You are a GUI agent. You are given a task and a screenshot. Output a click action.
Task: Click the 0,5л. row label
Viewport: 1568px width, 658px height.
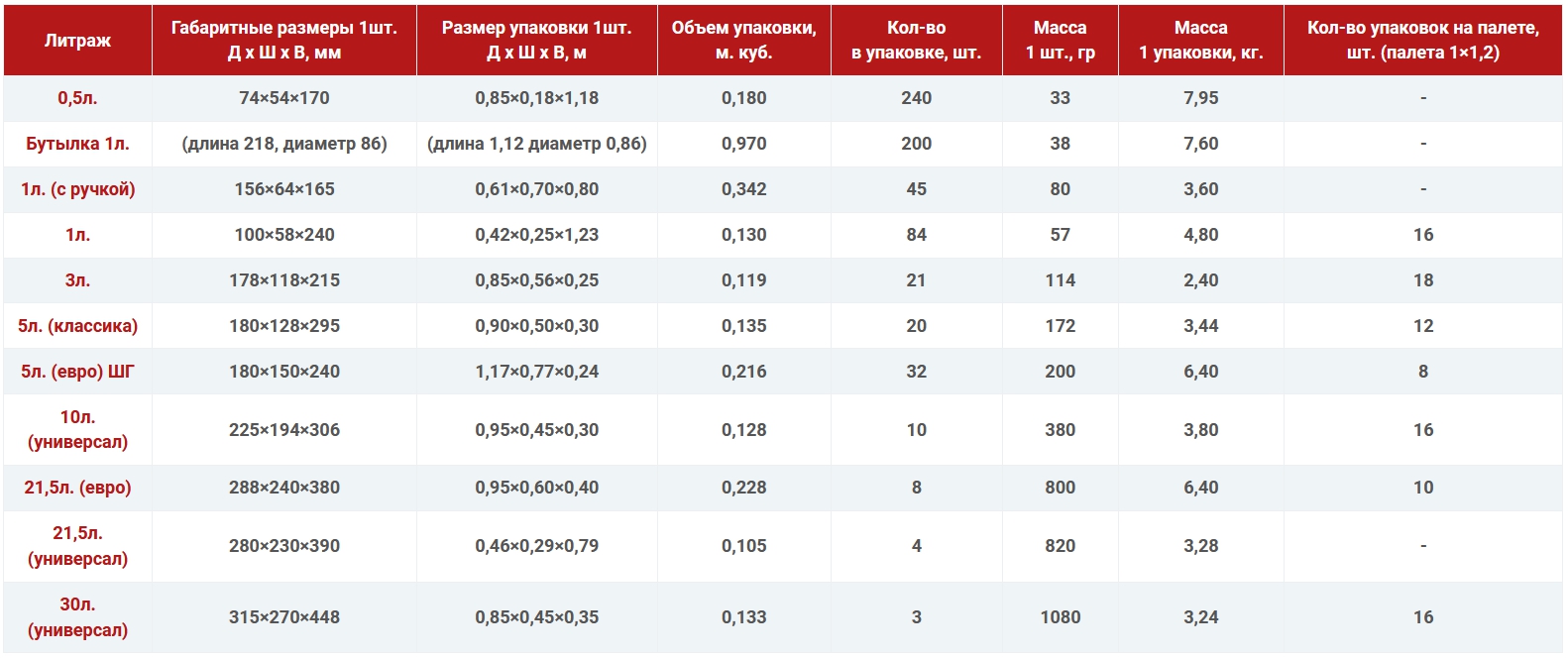tap(77, 98)
